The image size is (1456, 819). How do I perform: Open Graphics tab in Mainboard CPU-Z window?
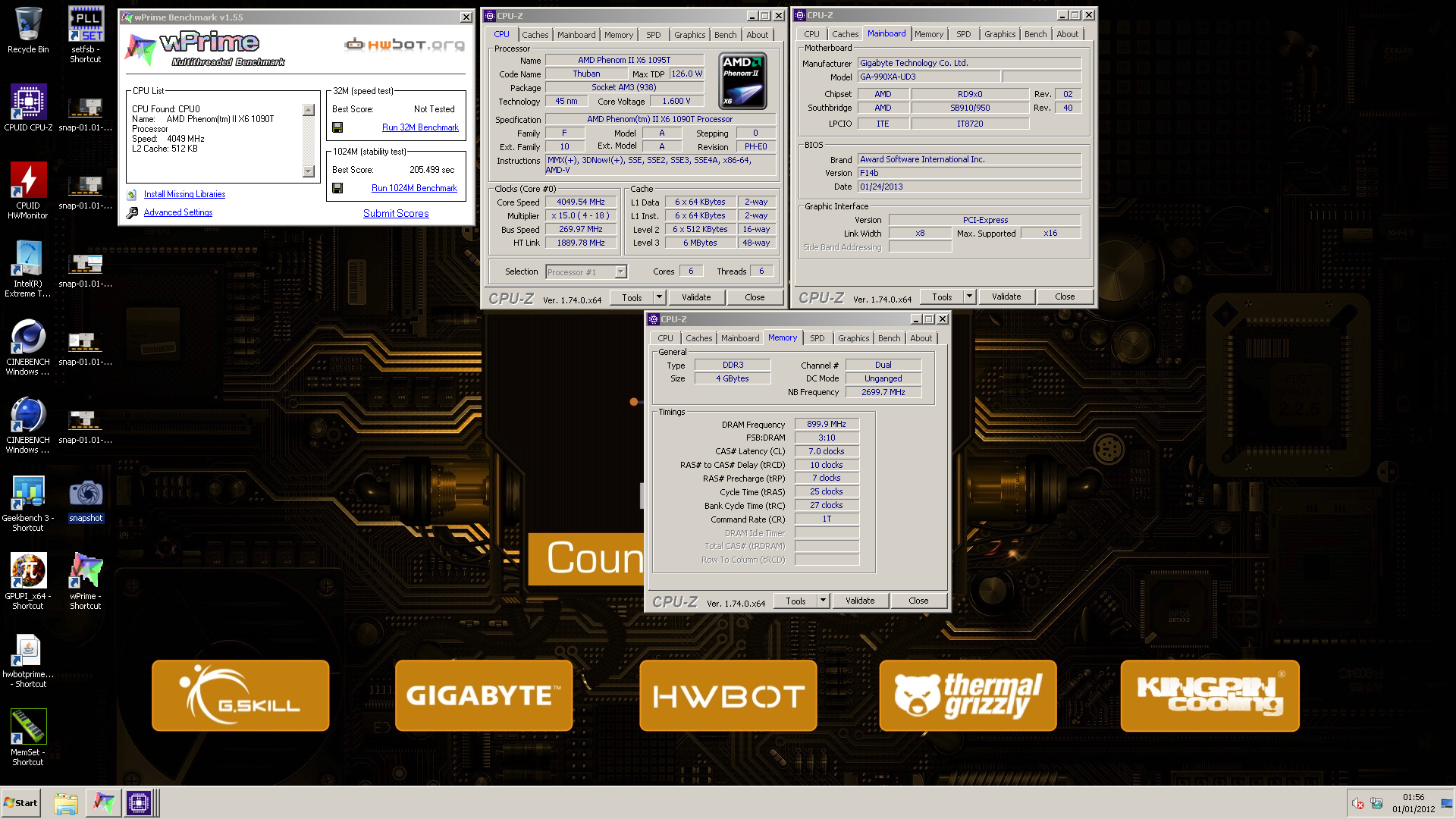pos(999,34)
